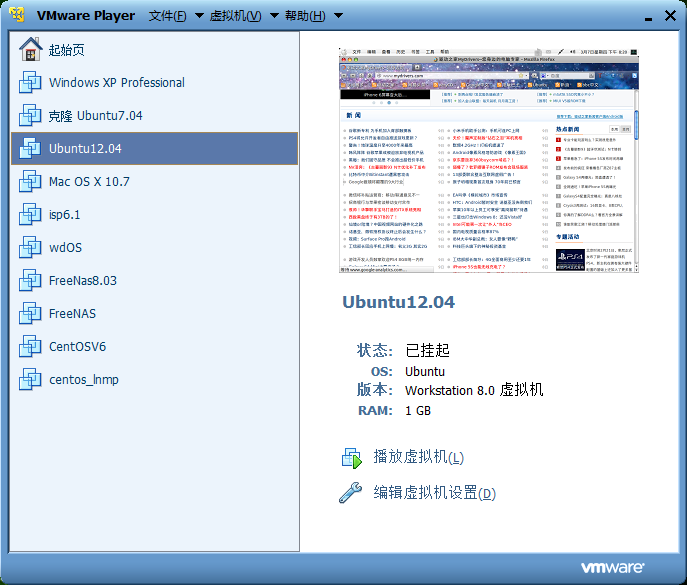Viewport: 687px width, 585px height.
Task: Expand the dropdown arrow beside 虚拟机(V)
Action: 274,16
